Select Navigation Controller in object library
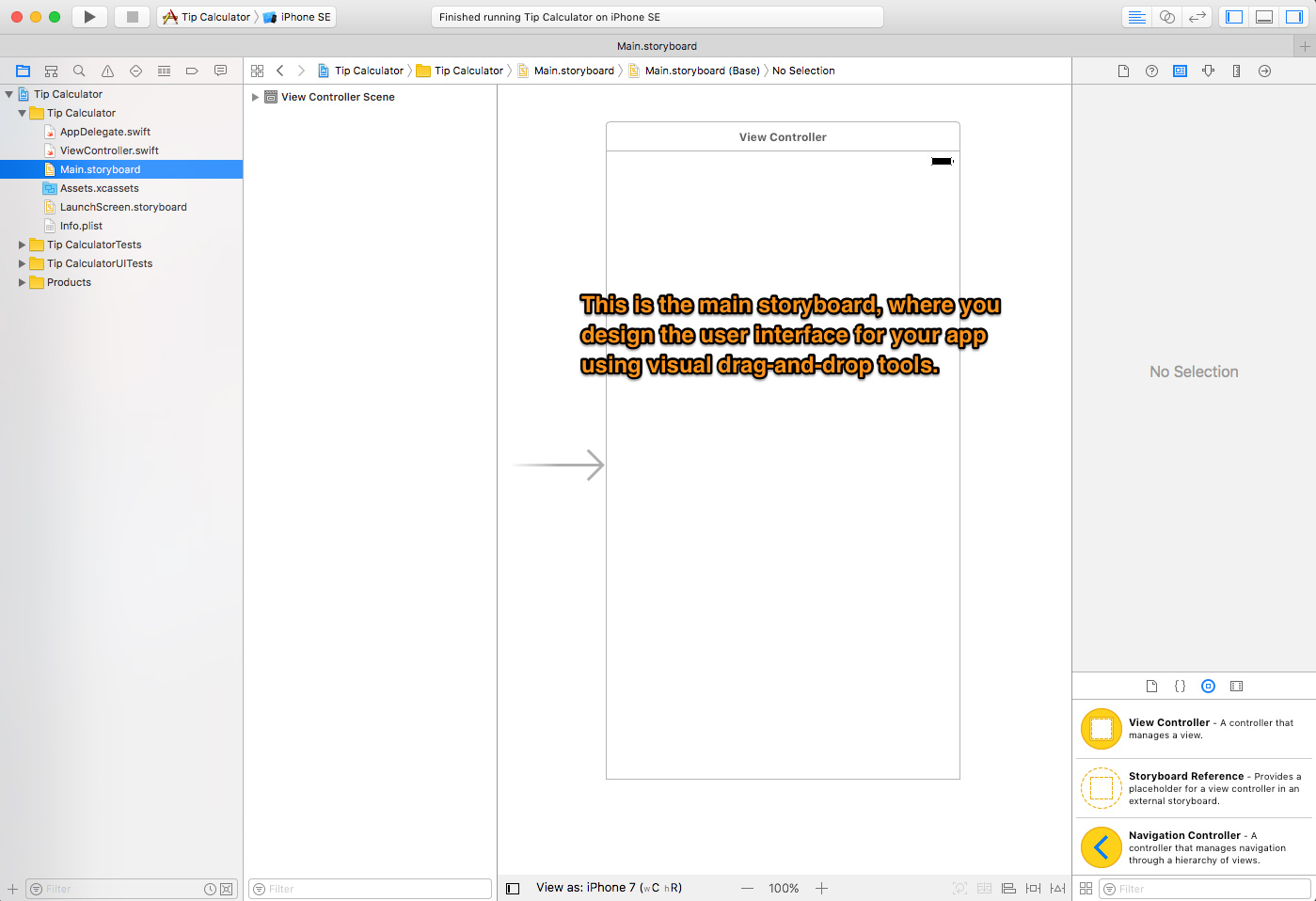Screen dimensions: 1316x901 [x=1195, y=847]
